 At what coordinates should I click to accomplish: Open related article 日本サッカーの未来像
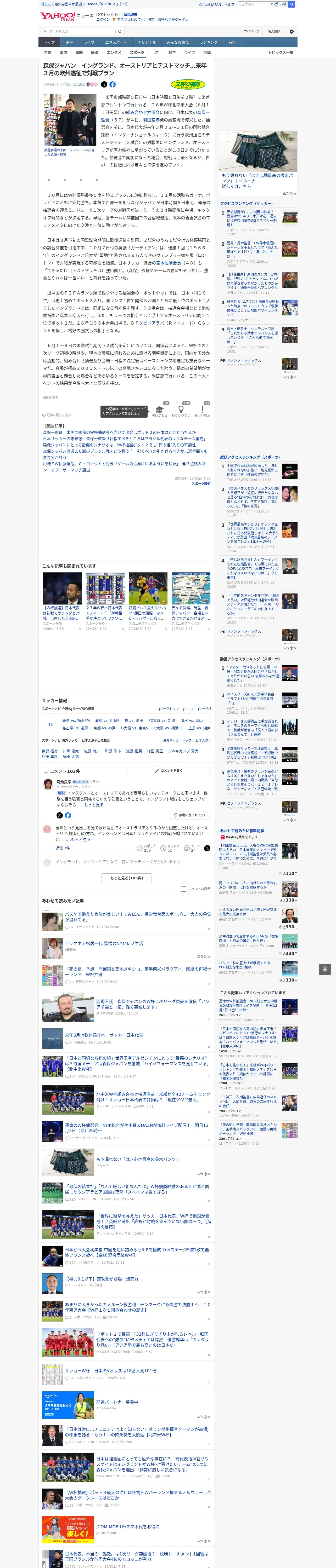pos(124,438)
